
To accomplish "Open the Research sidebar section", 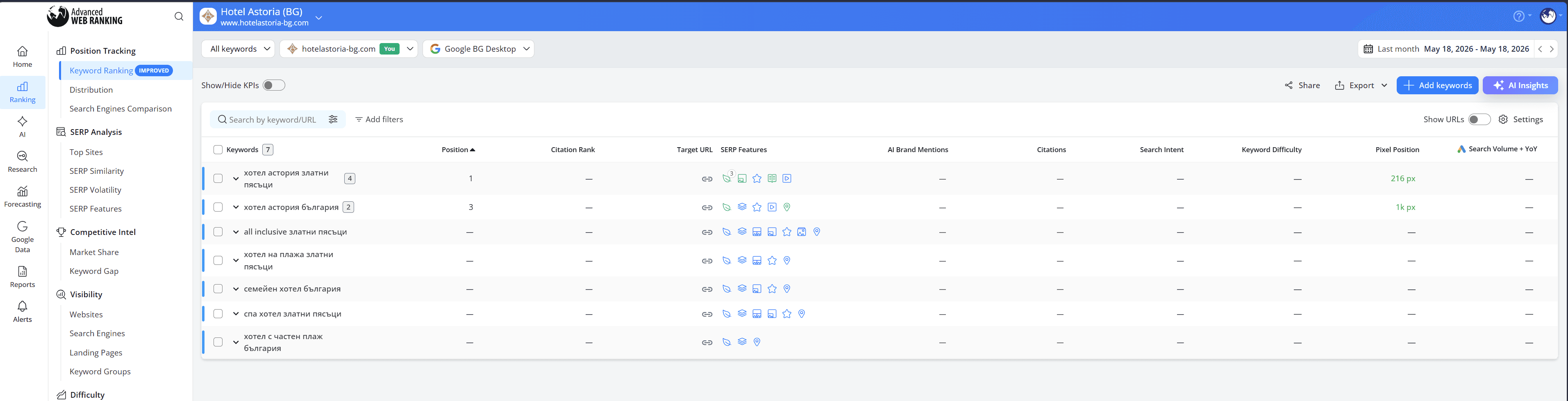I will click(23, 162).
